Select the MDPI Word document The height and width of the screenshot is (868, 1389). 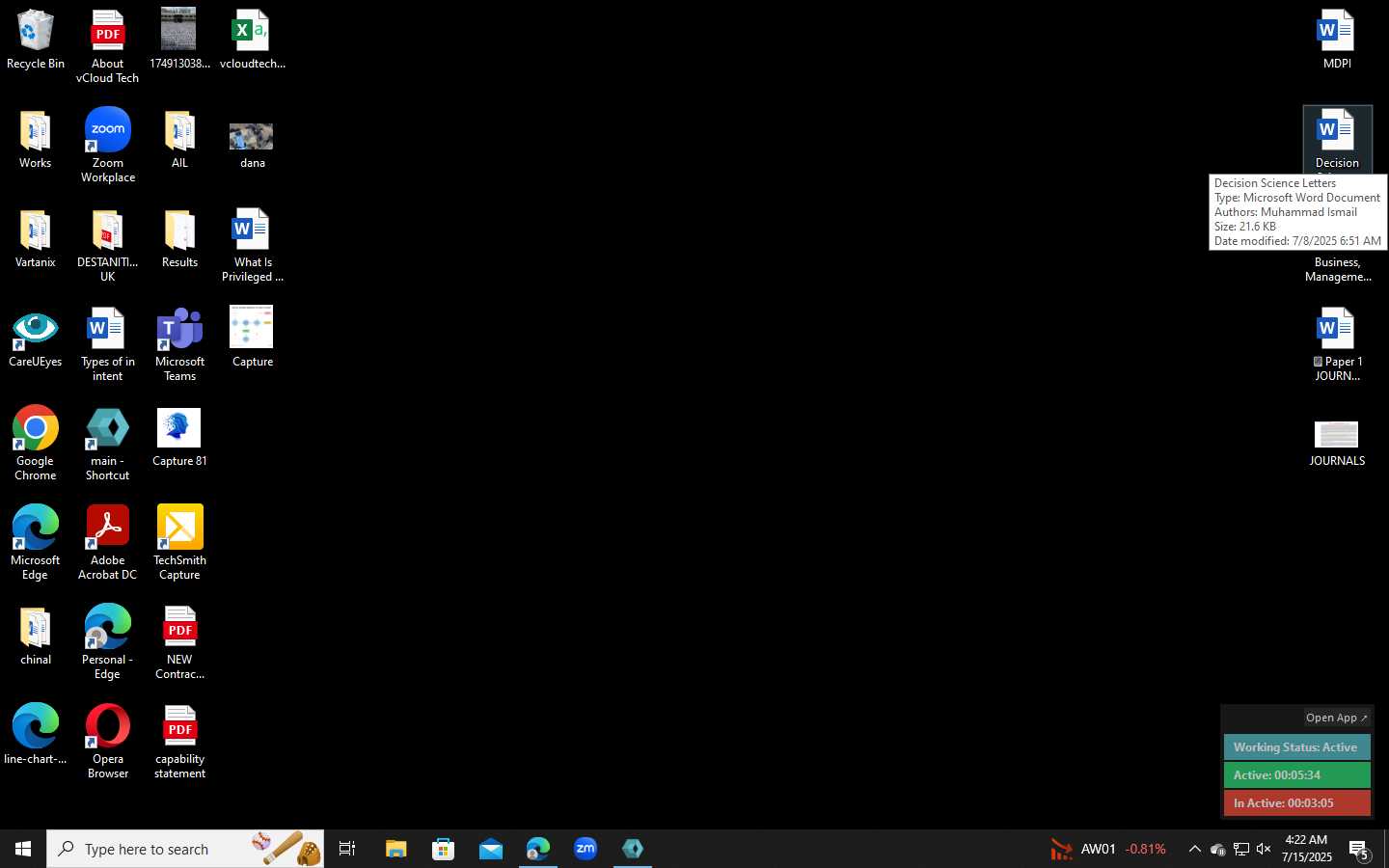point(1337,41)
